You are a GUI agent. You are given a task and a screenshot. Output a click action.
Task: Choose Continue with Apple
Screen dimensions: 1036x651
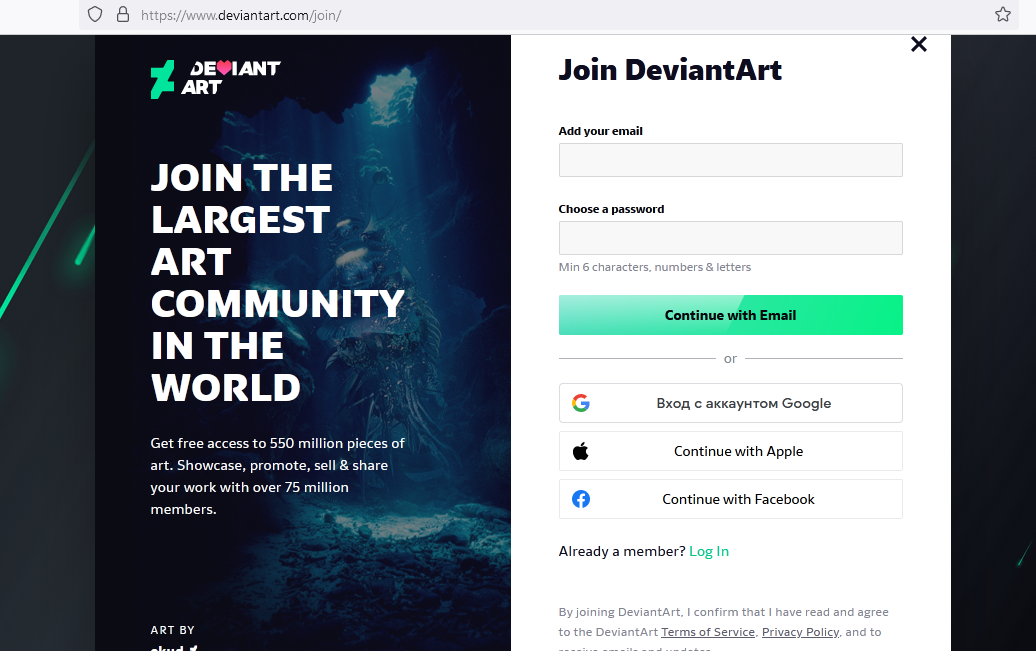[x=730, y=451]
